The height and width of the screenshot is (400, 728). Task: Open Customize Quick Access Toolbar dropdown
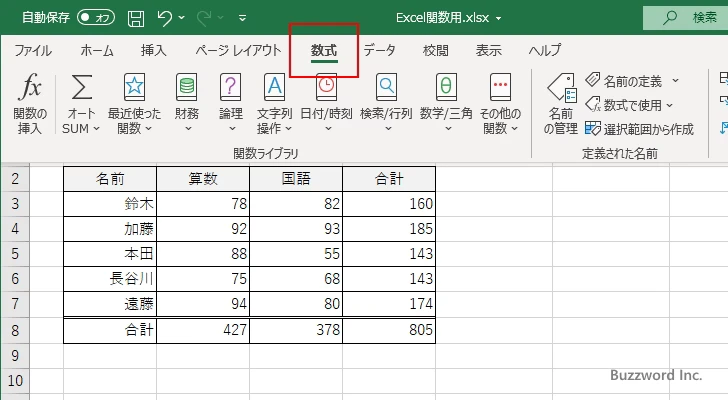pos(242,18)
